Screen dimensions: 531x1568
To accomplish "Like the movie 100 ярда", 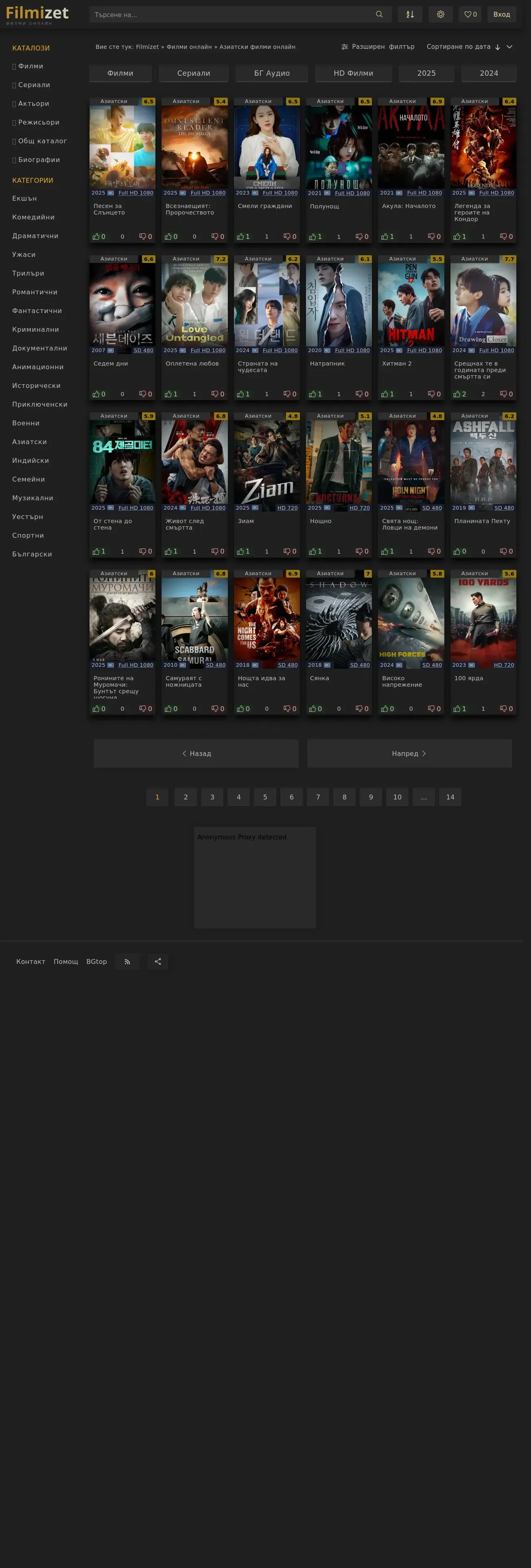I will (x=459, y=709).
